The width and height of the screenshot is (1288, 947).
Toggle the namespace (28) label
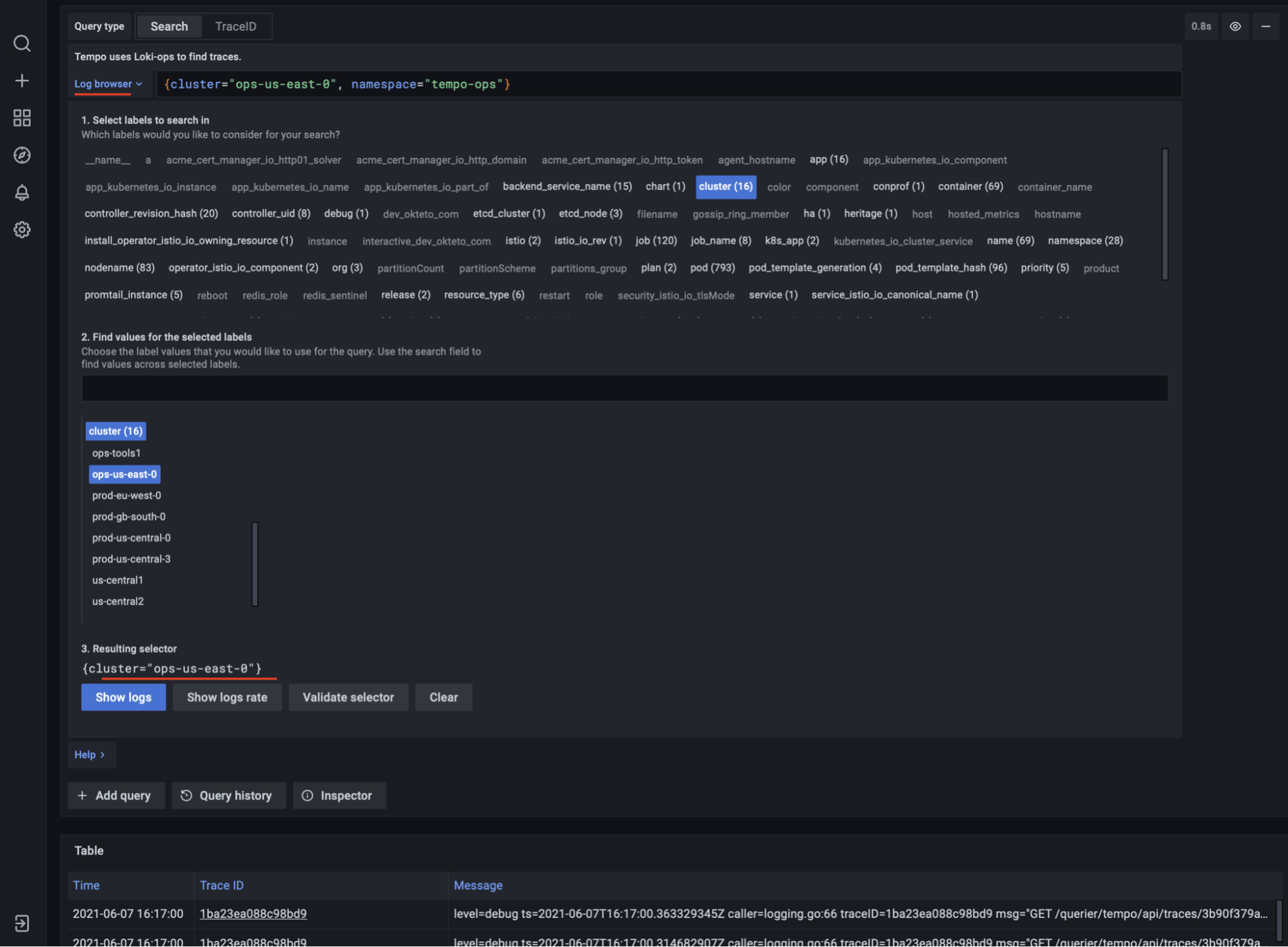coord(1085,240)
